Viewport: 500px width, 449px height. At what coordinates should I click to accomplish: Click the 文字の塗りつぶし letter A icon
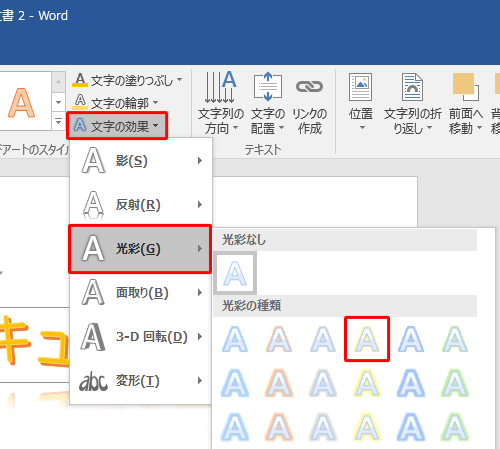80,80
